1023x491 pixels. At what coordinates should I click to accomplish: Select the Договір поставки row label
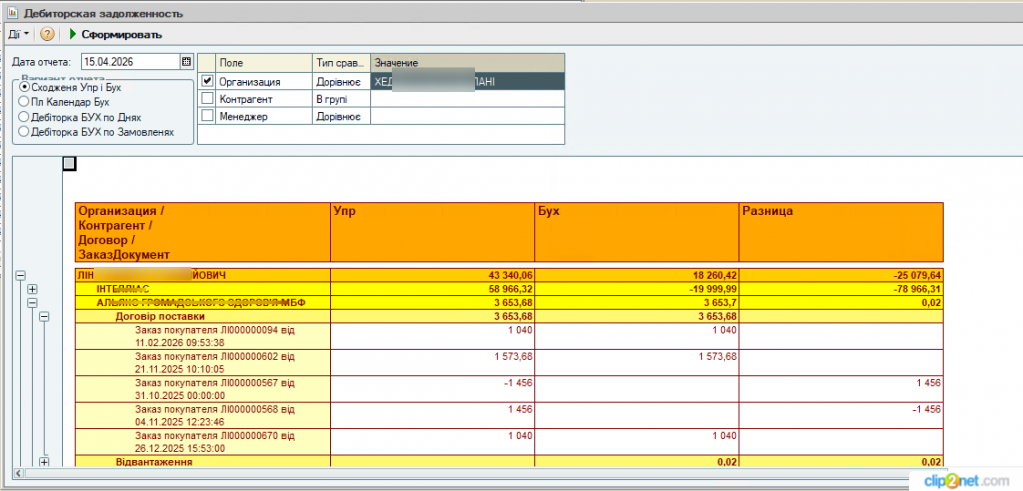[161, 316]
